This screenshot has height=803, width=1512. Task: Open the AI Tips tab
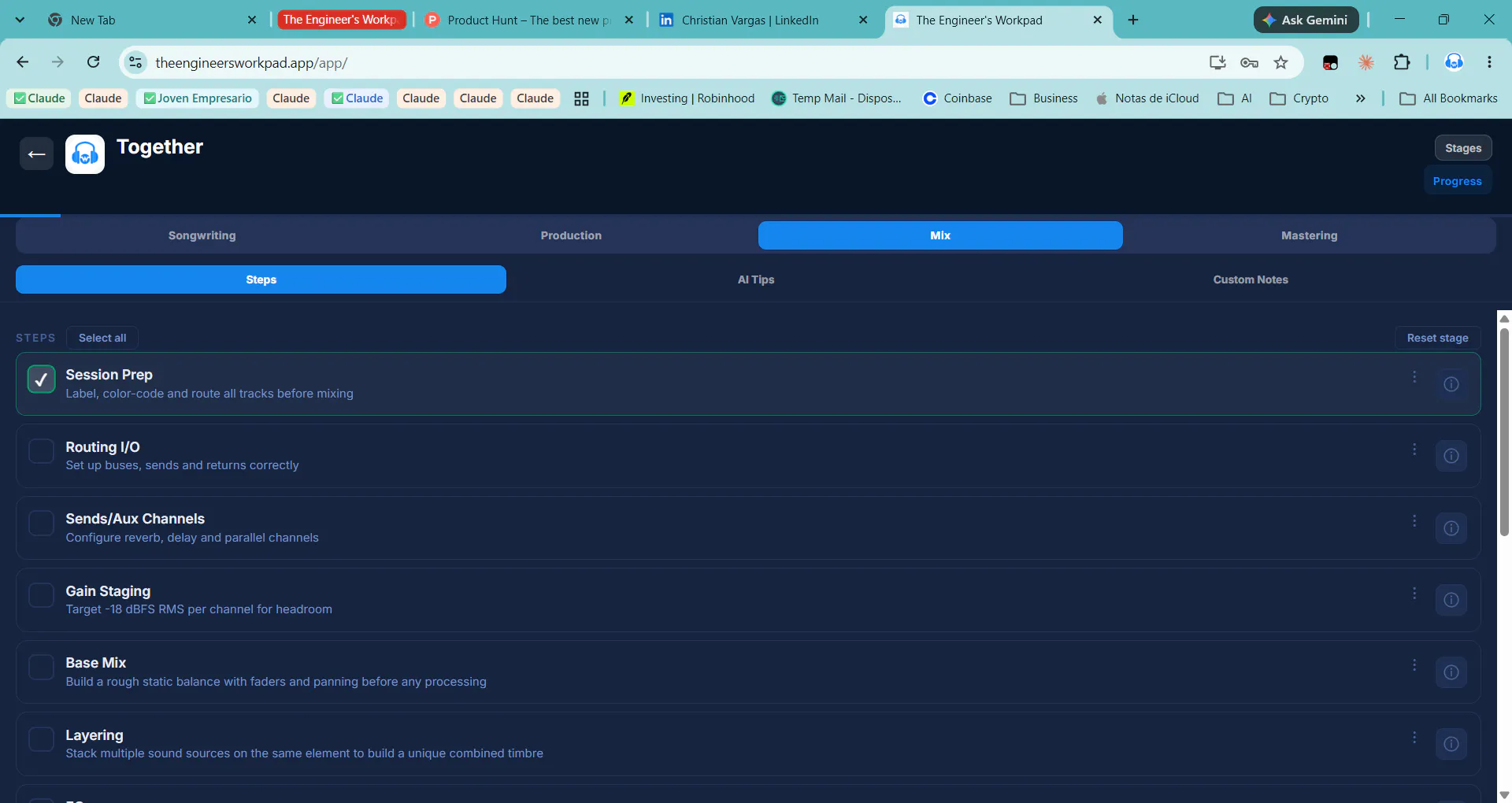[756, 279]
